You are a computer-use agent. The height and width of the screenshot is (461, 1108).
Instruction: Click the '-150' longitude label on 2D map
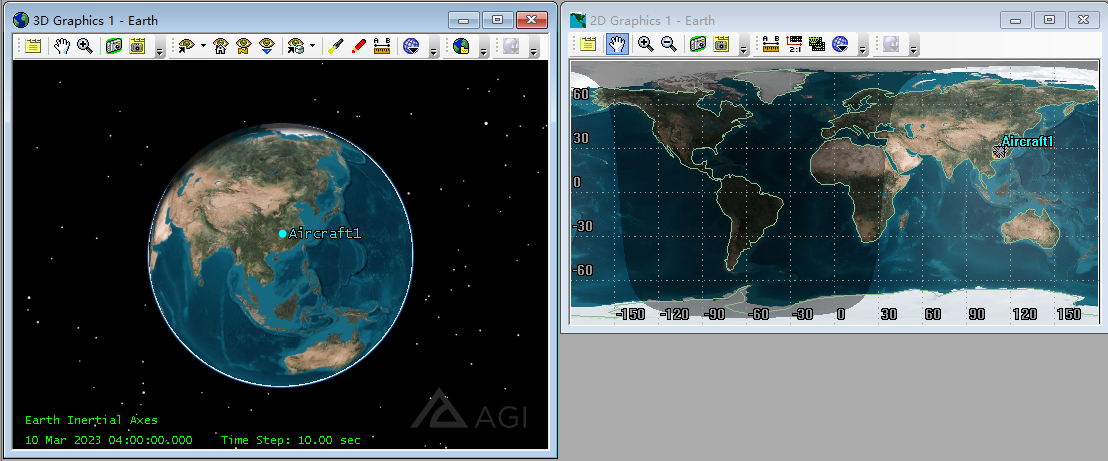point(631,314)
